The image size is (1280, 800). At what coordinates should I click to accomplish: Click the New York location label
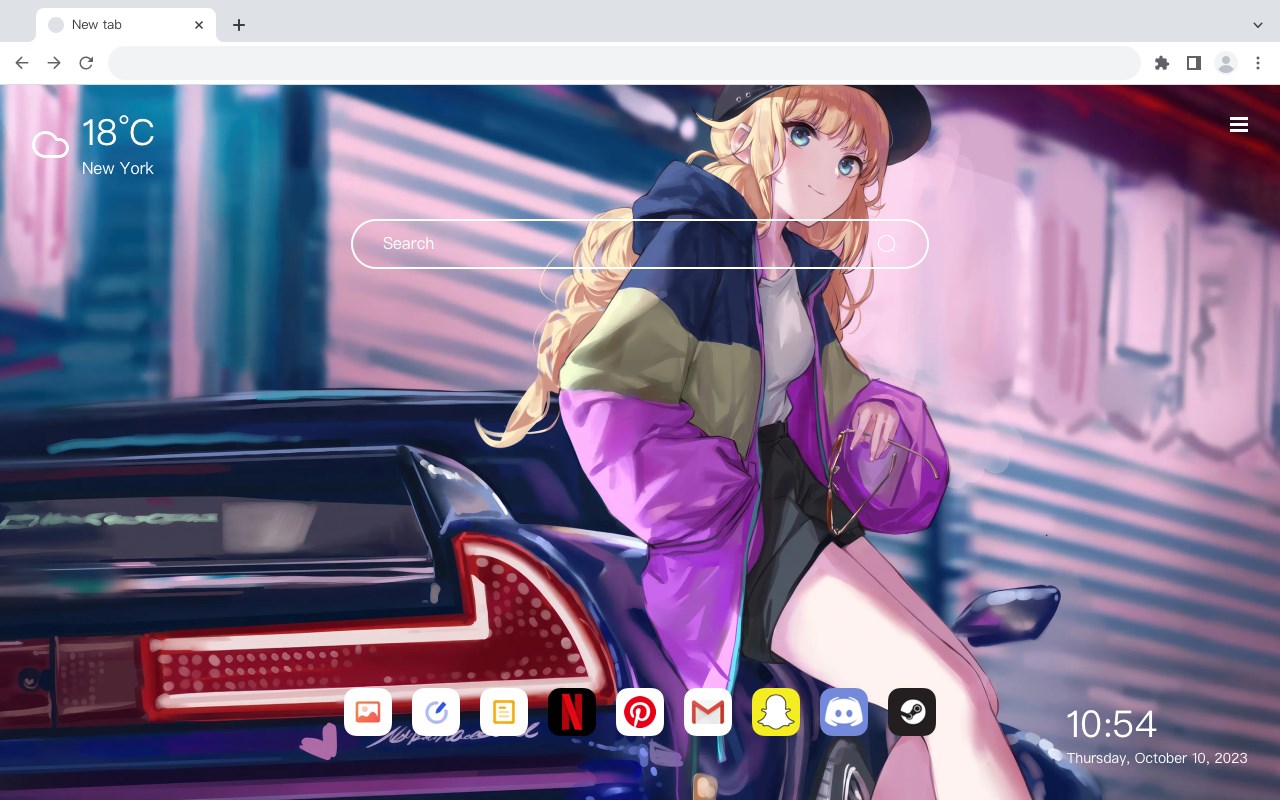[x=118, y=168]
